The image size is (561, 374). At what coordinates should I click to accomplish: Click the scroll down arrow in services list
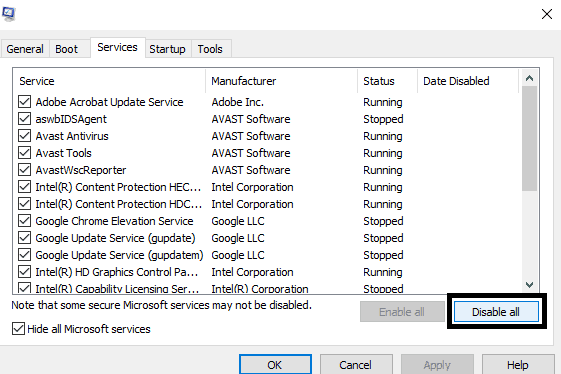coord(530,285)
